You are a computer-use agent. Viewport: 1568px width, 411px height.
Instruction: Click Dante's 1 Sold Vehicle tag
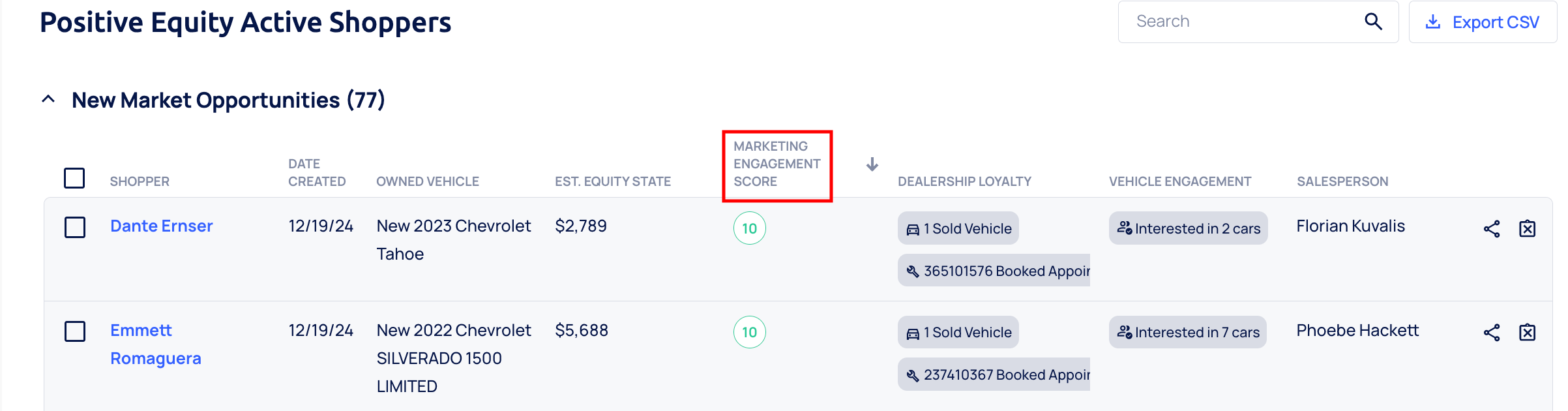click(x=958, y=228)
